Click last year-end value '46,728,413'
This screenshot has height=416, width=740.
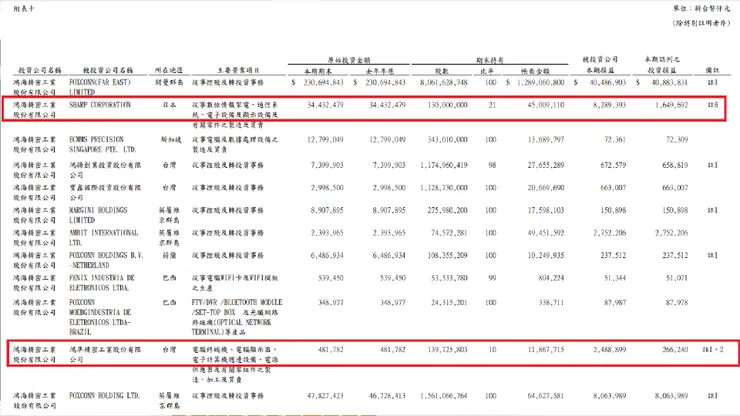pos(387,396)
